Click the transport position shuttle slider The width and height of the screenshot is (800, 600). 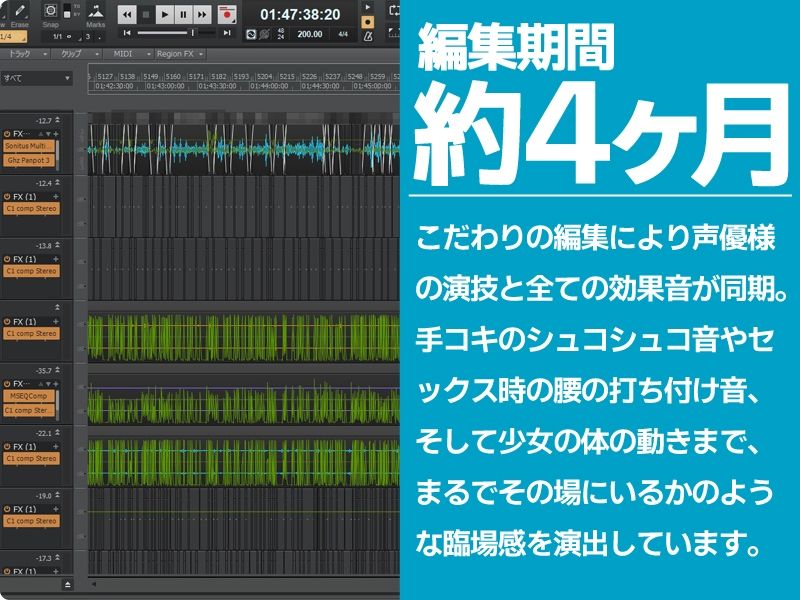point(194,32)
